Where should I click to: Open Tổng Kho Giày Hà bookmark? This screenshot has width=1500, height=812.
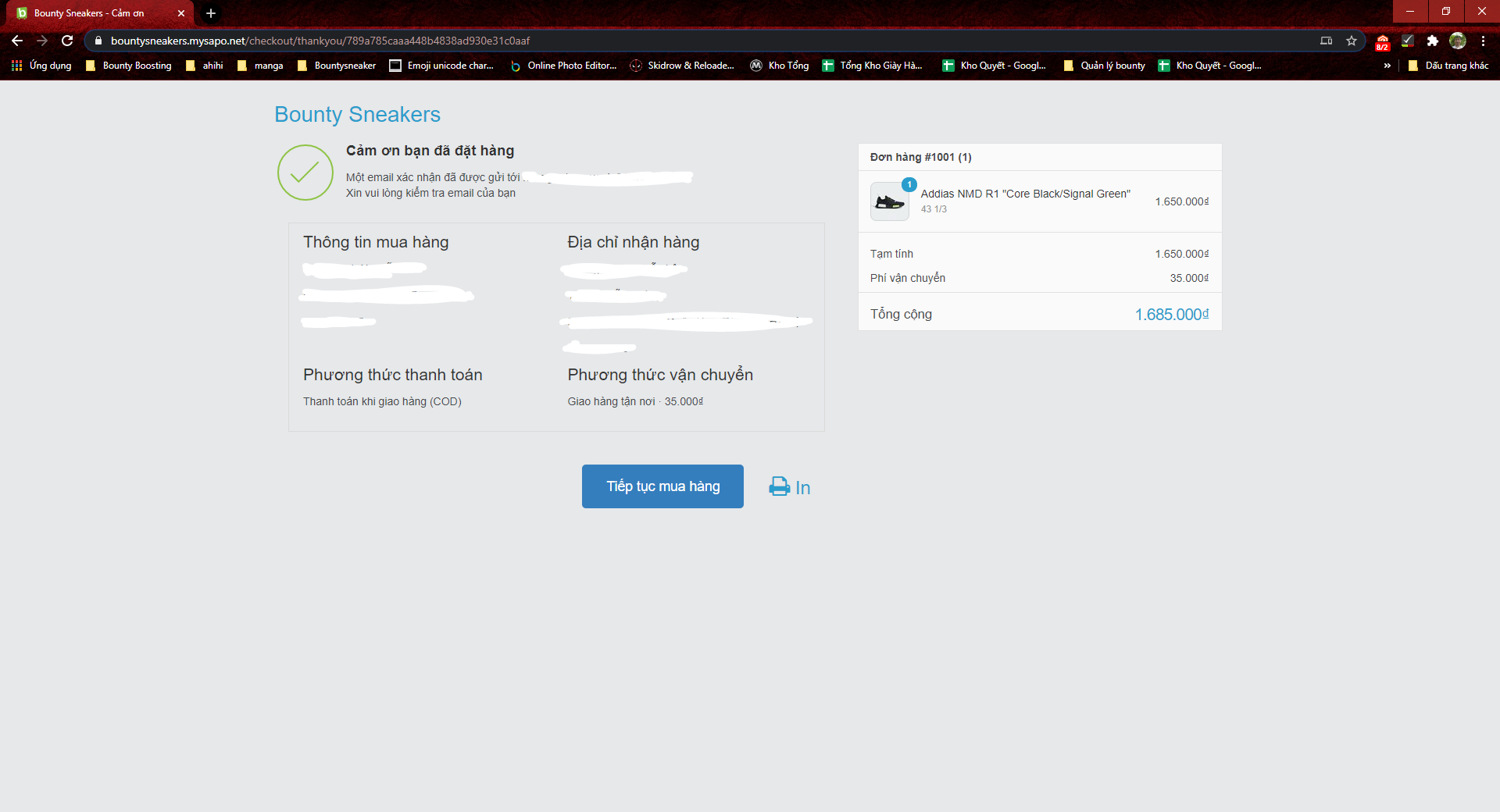tap(873, 66)
